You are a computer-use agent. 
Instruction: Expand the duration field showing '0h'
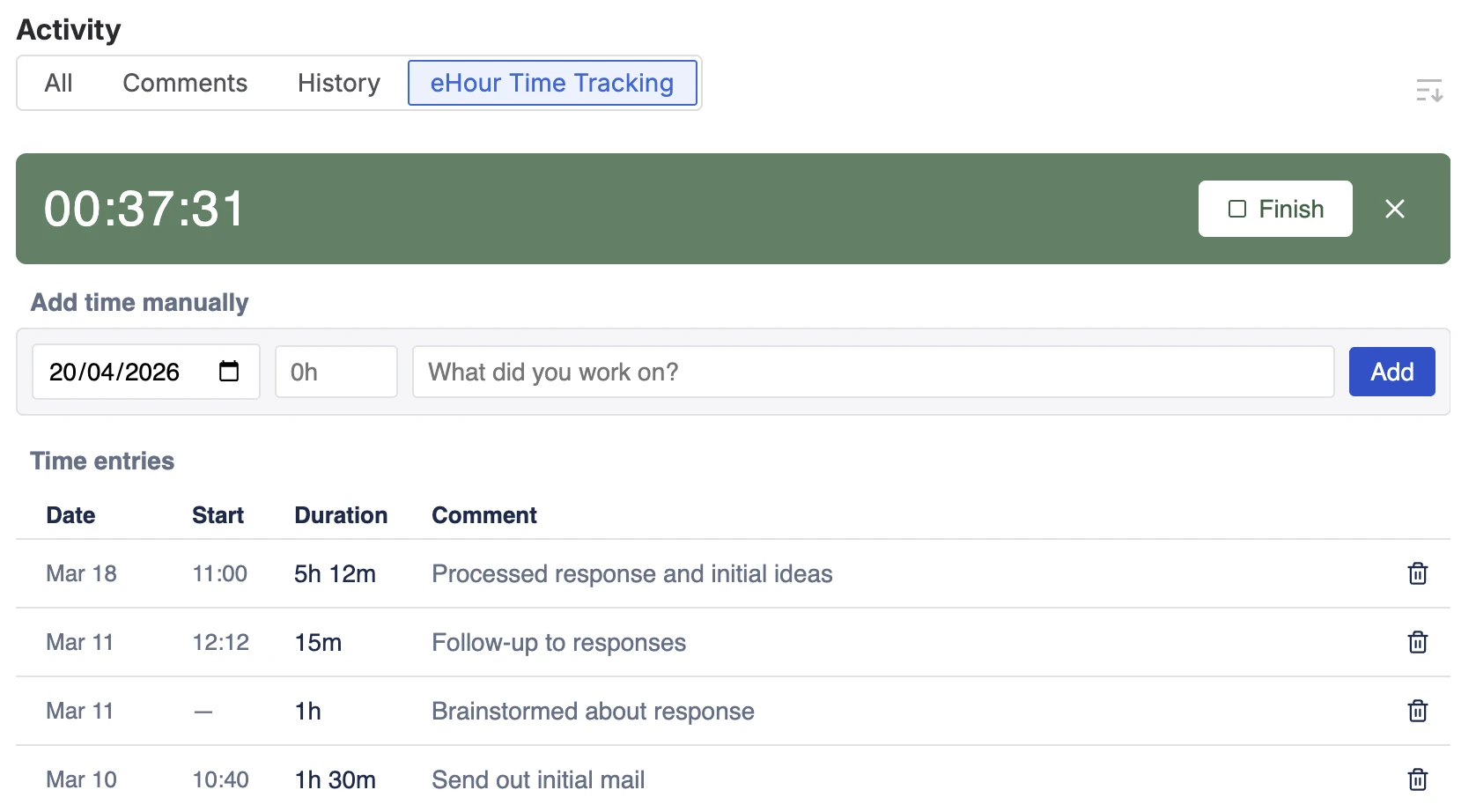coord(336,372)
